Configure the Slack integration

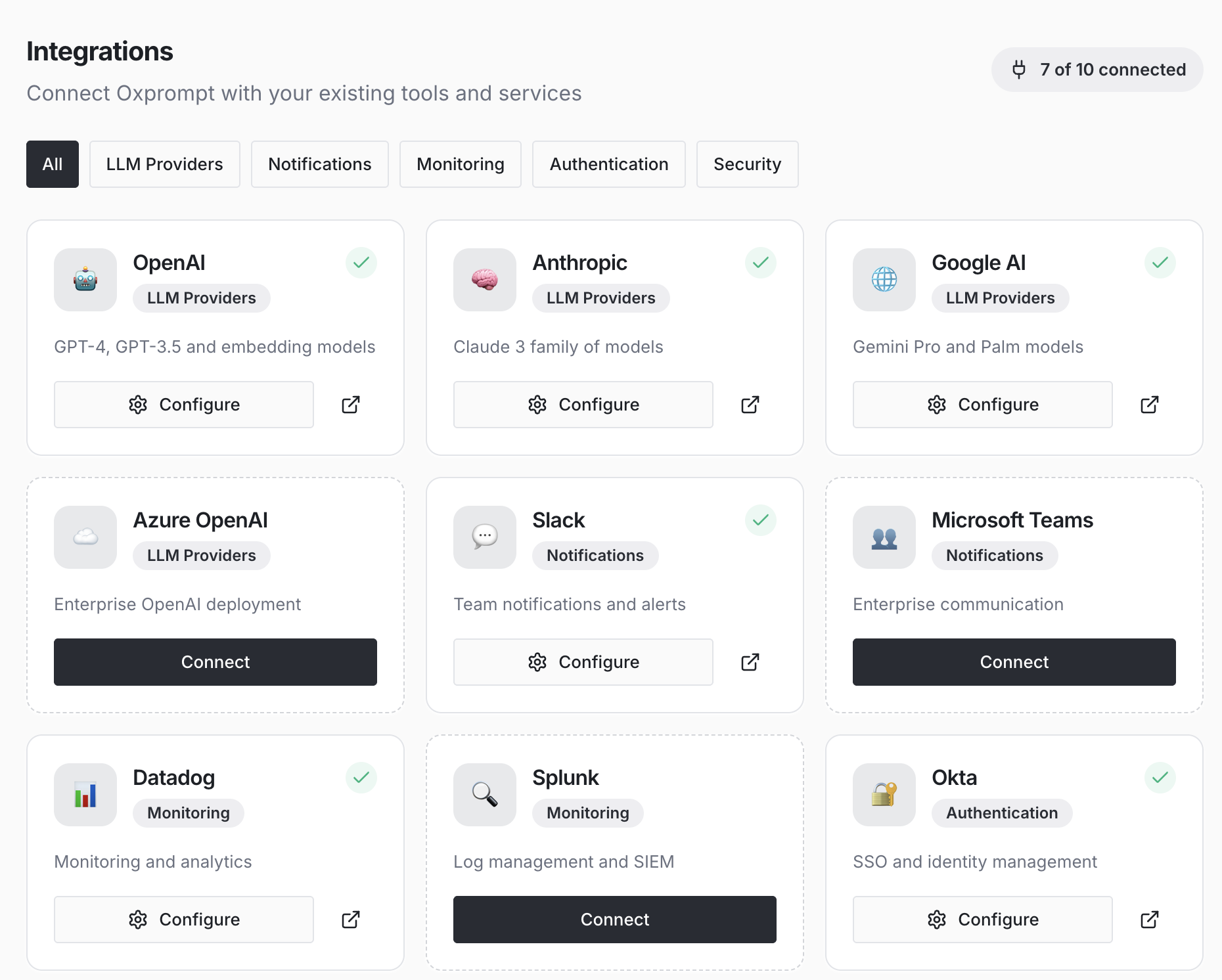[583, 662]
